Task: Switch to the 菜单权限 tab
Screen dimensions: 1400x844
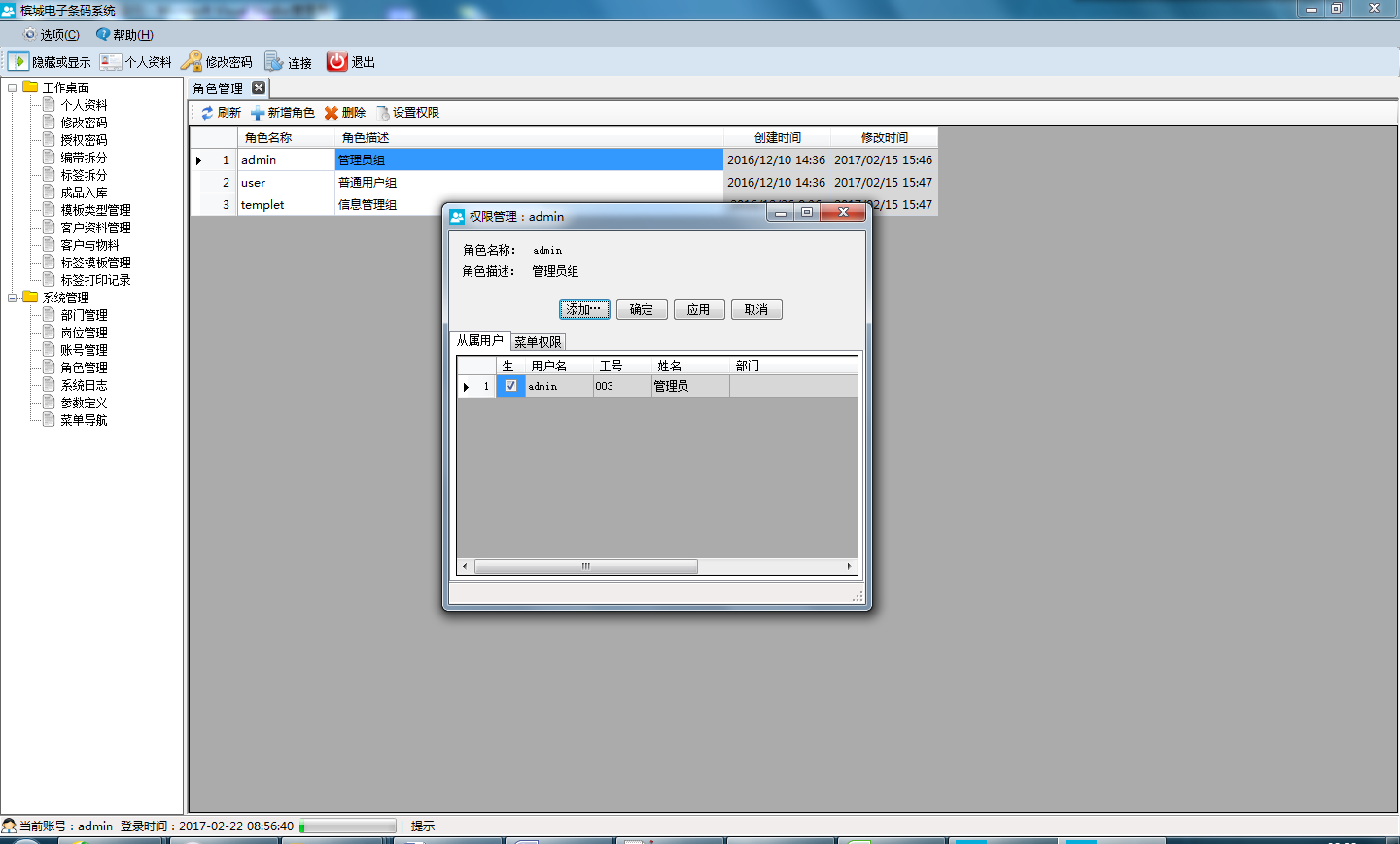Action: pyautogui.click(x=538, y=342)
